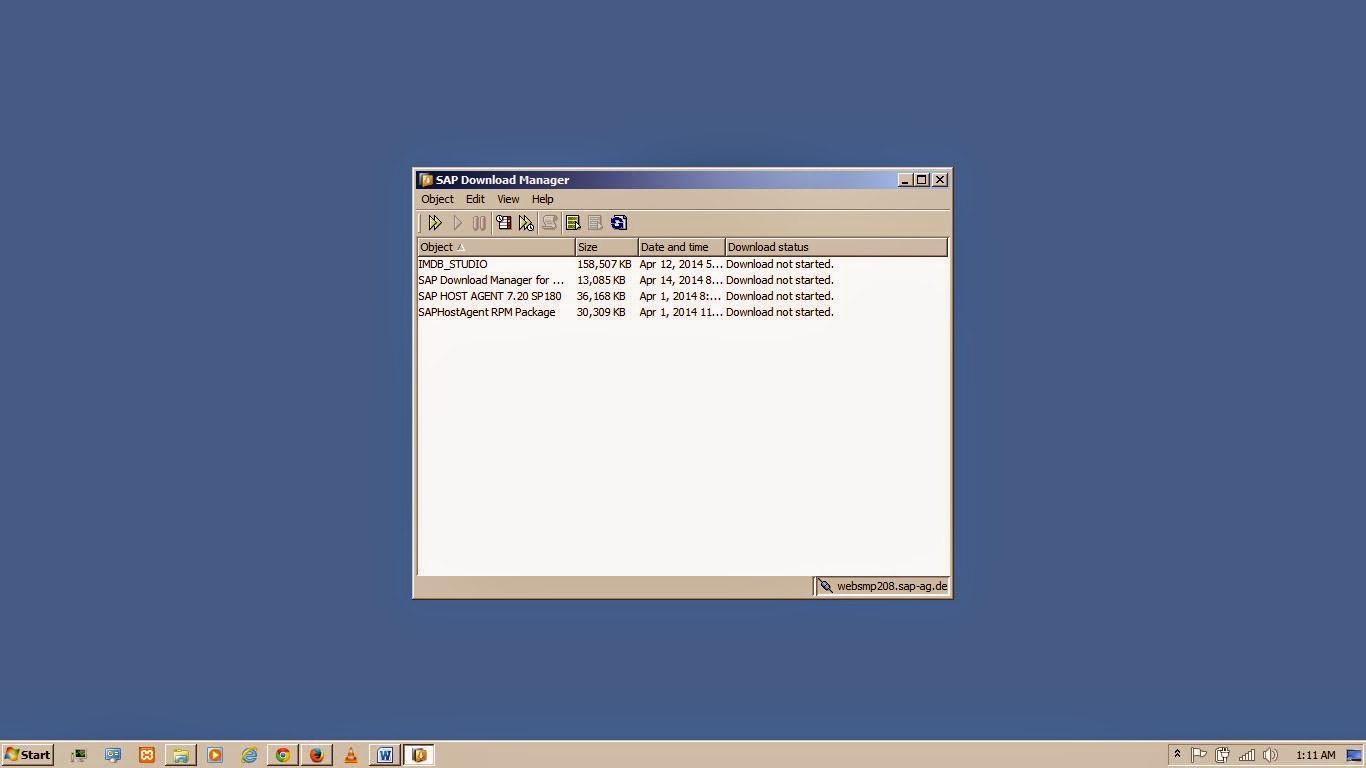Open the second quick-launch window icon in taskbar

click(113, 755)
